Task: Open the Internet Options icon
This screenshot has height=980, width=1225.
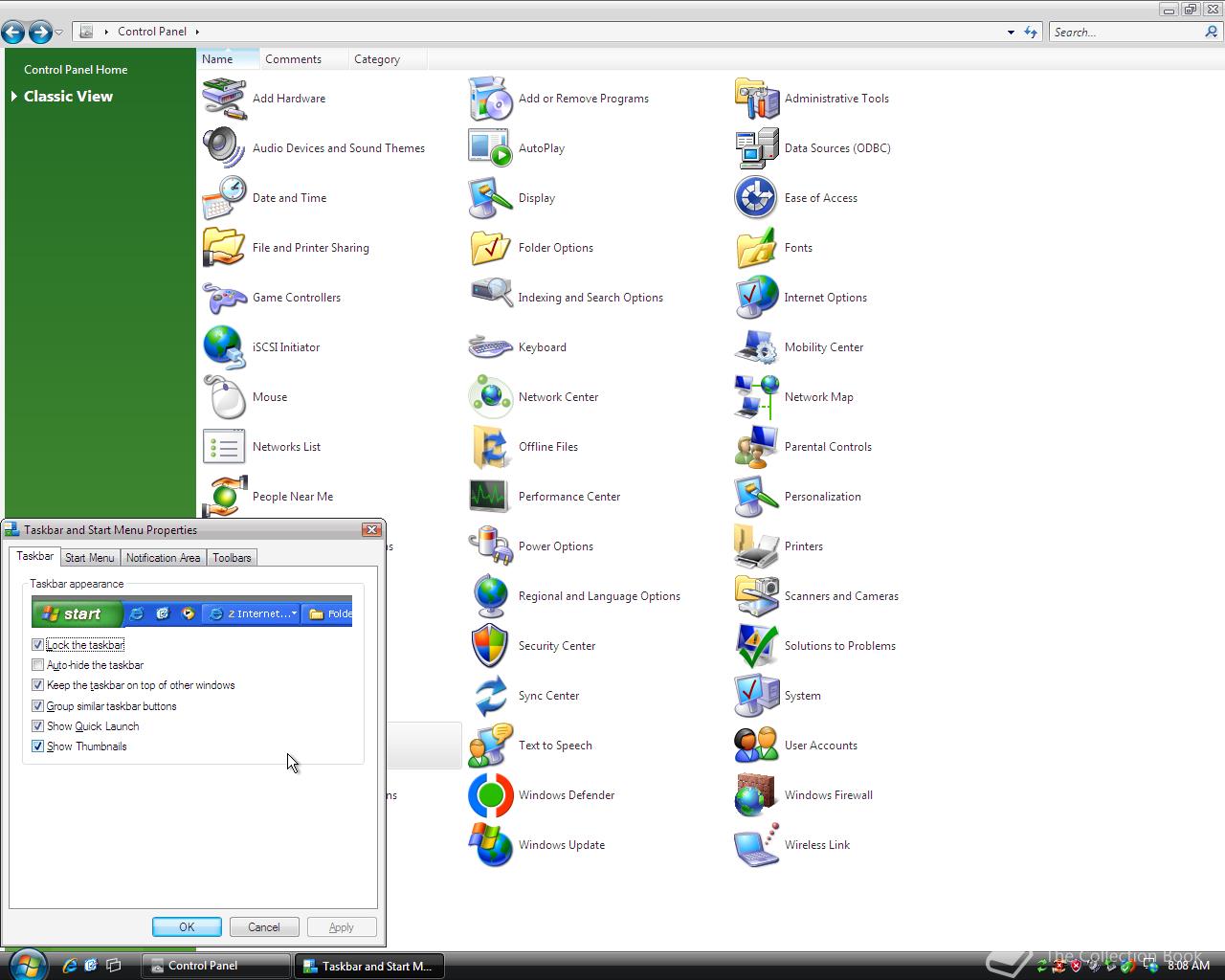Action: point(757,298)
